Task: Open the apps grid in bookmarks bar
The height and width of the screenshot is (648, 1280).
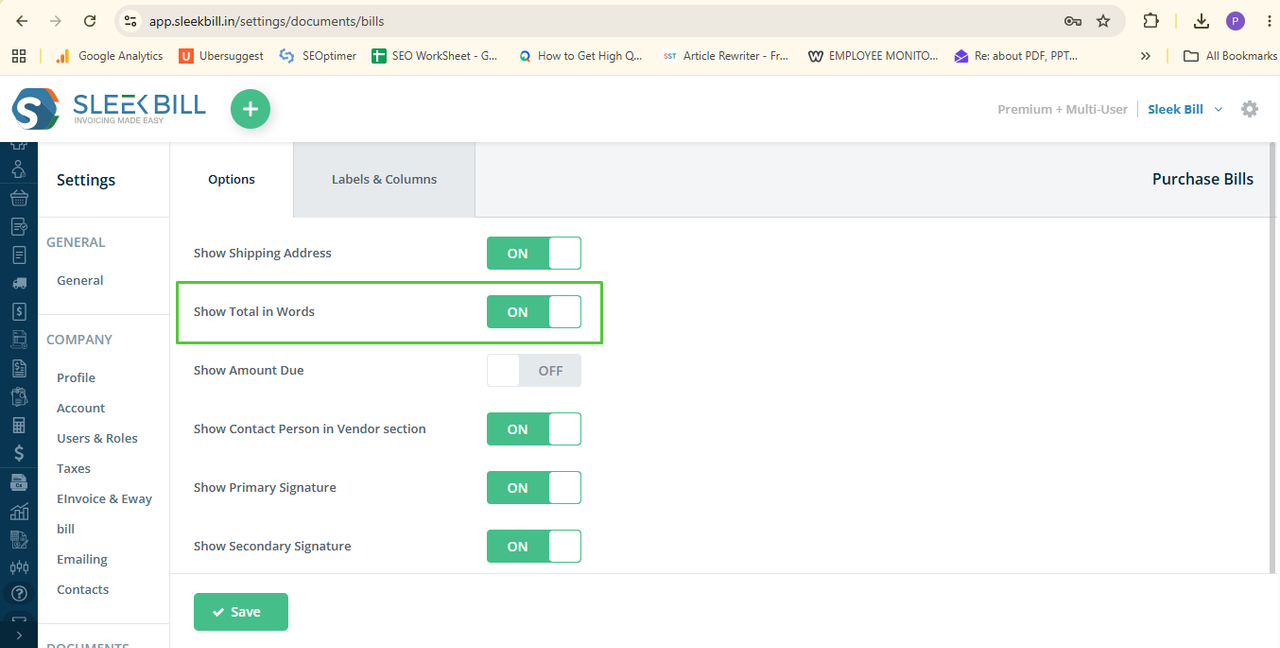Action: (x=18, y=56)
